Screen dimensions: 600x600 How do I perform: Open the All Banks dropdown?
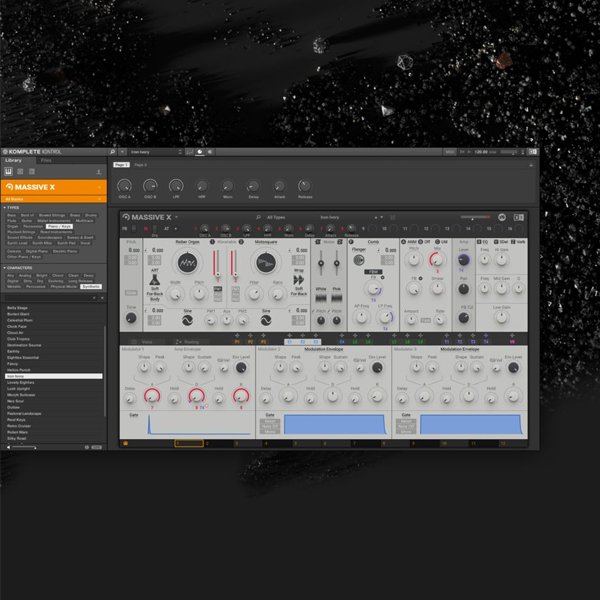click(x=54, y=199)
